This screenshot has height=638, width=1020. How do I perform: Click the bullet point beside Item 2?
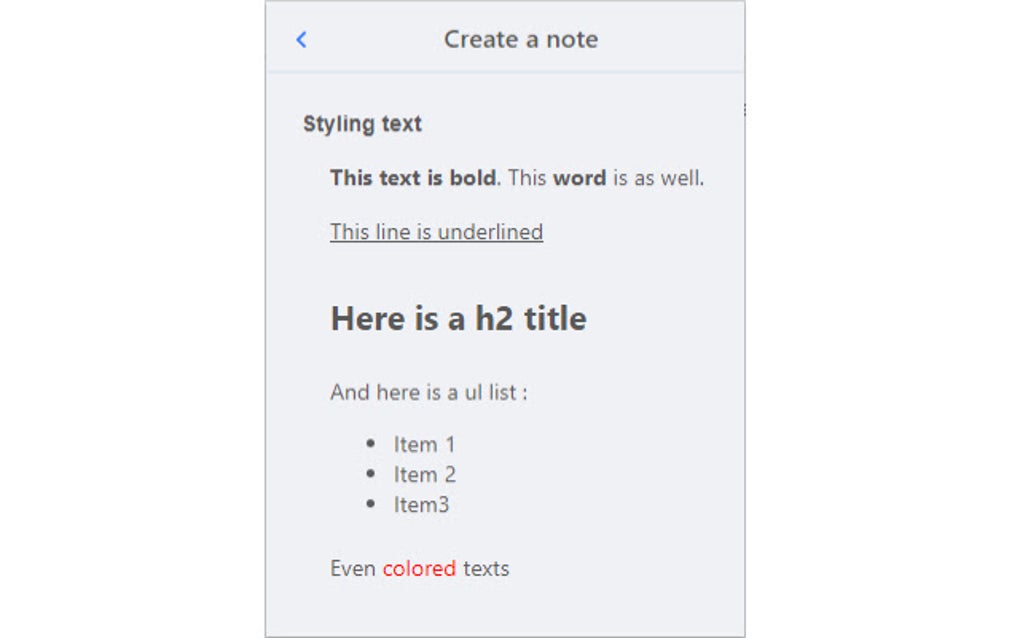pyautogui.click(x=372, y=473)
